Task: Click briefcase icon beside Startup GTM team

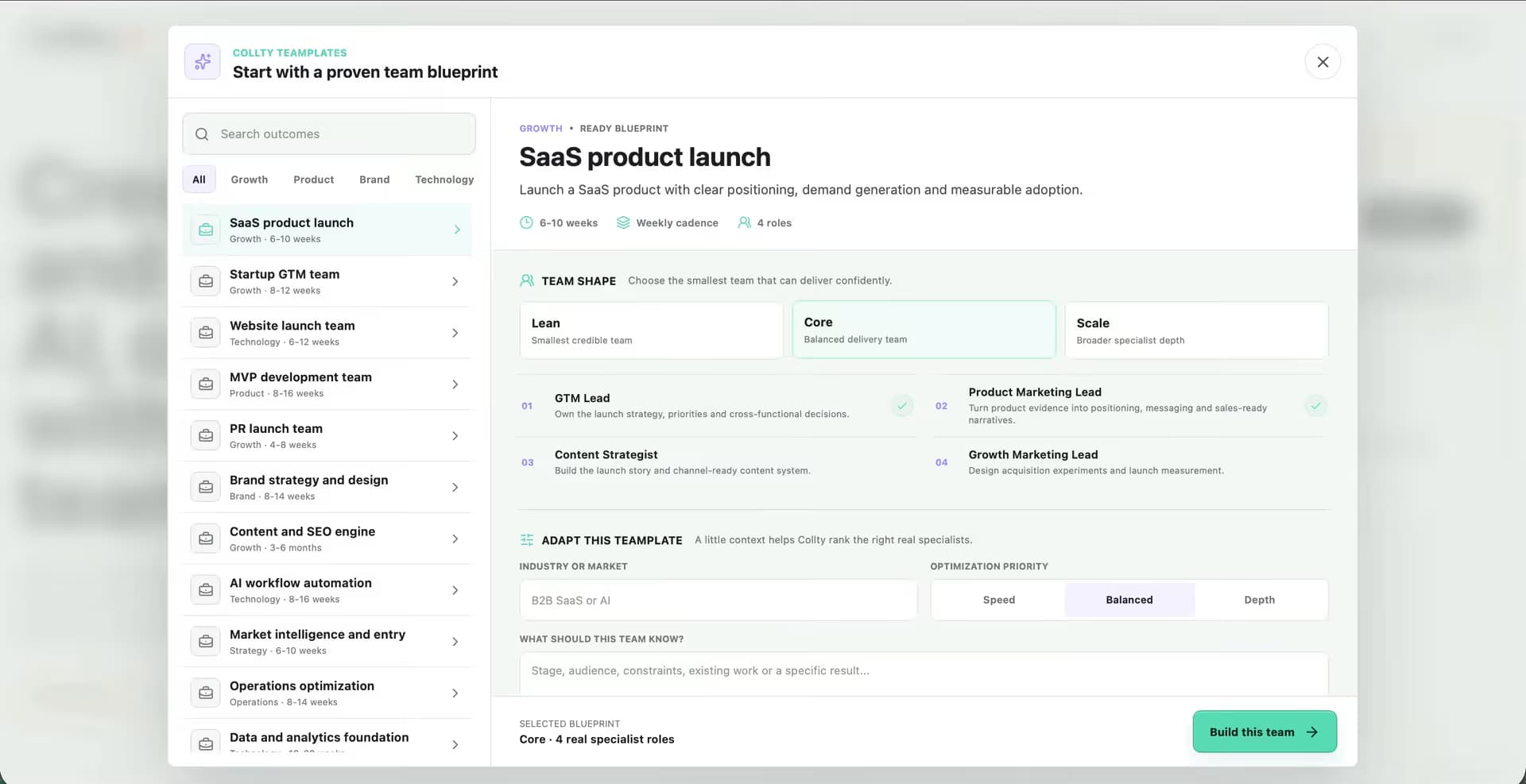Action: point(206,281)
